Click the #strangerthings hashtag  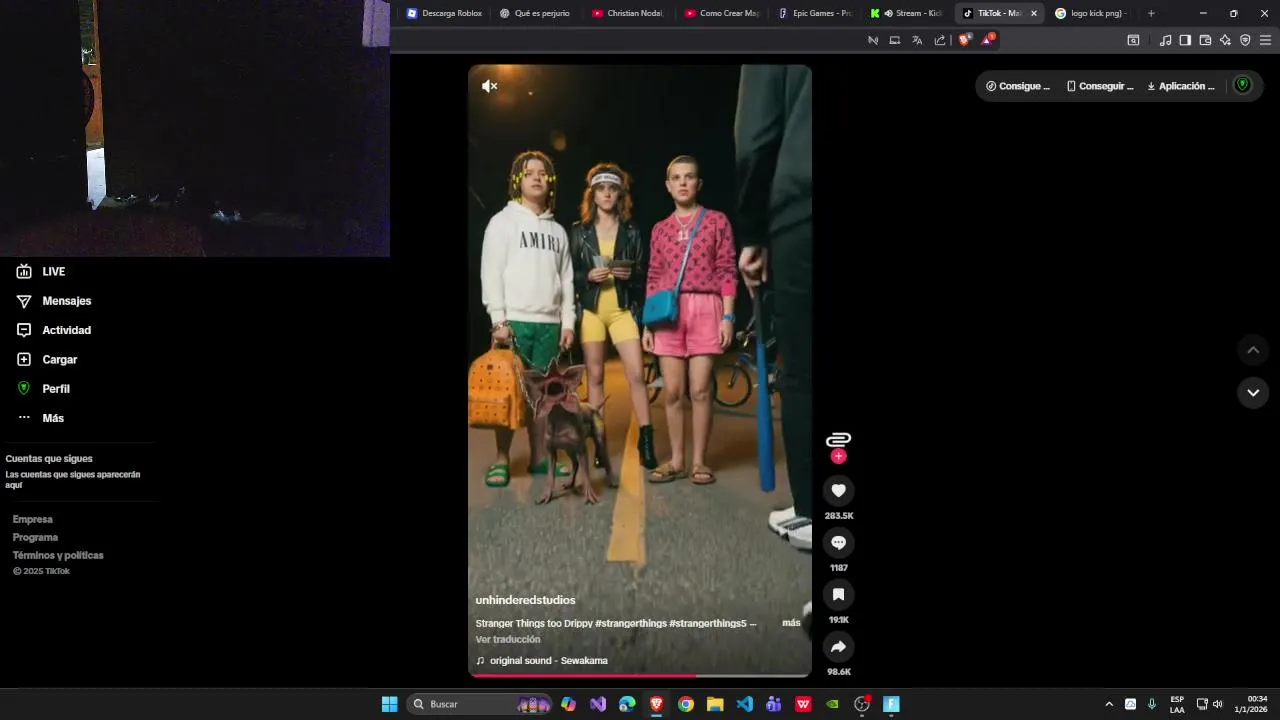pyautogui.click(x=630, y=623)
